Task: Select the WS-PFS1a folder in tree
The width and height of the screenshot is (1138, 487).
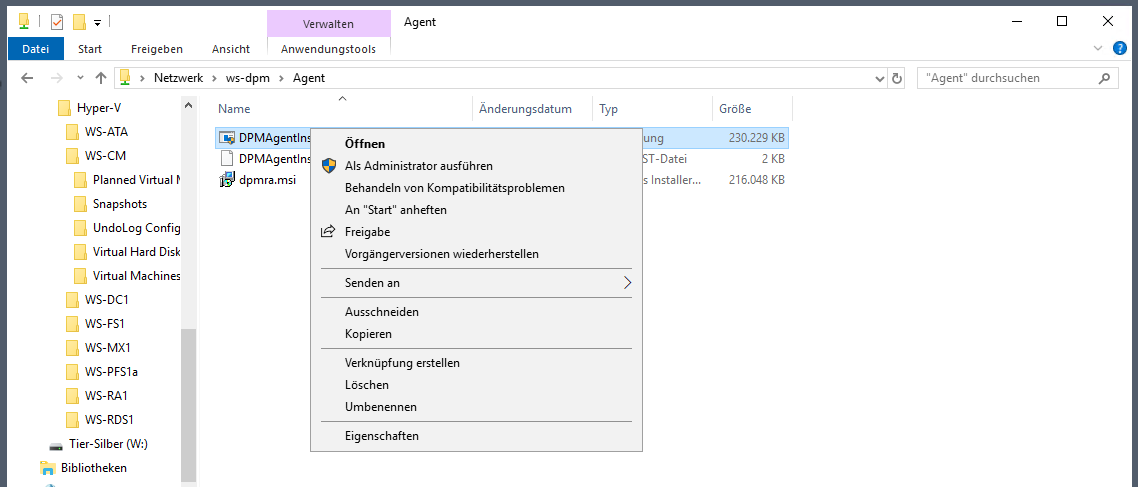Action: [x=111, y=372]
